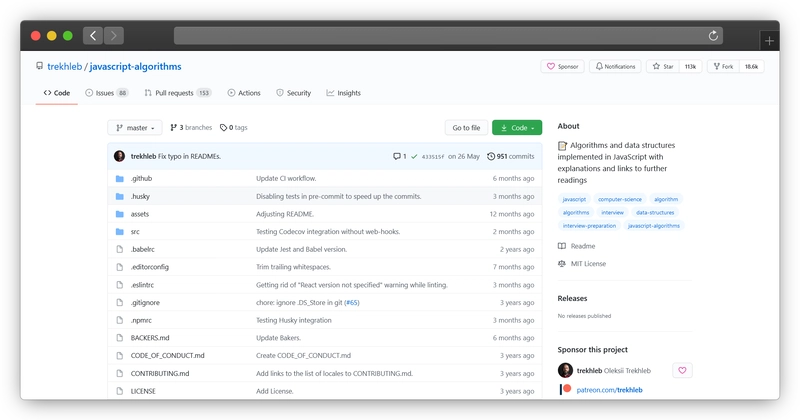Viewport: 800px width, 420px height.
Task: Open the #65 issue link
Action: click(352, 303)
